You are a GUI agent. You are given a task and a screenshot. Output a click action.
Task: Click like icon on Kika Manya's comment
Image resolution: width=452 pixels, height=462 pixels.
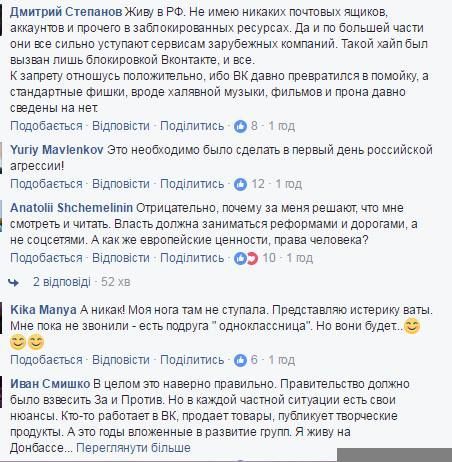[240, 360]
